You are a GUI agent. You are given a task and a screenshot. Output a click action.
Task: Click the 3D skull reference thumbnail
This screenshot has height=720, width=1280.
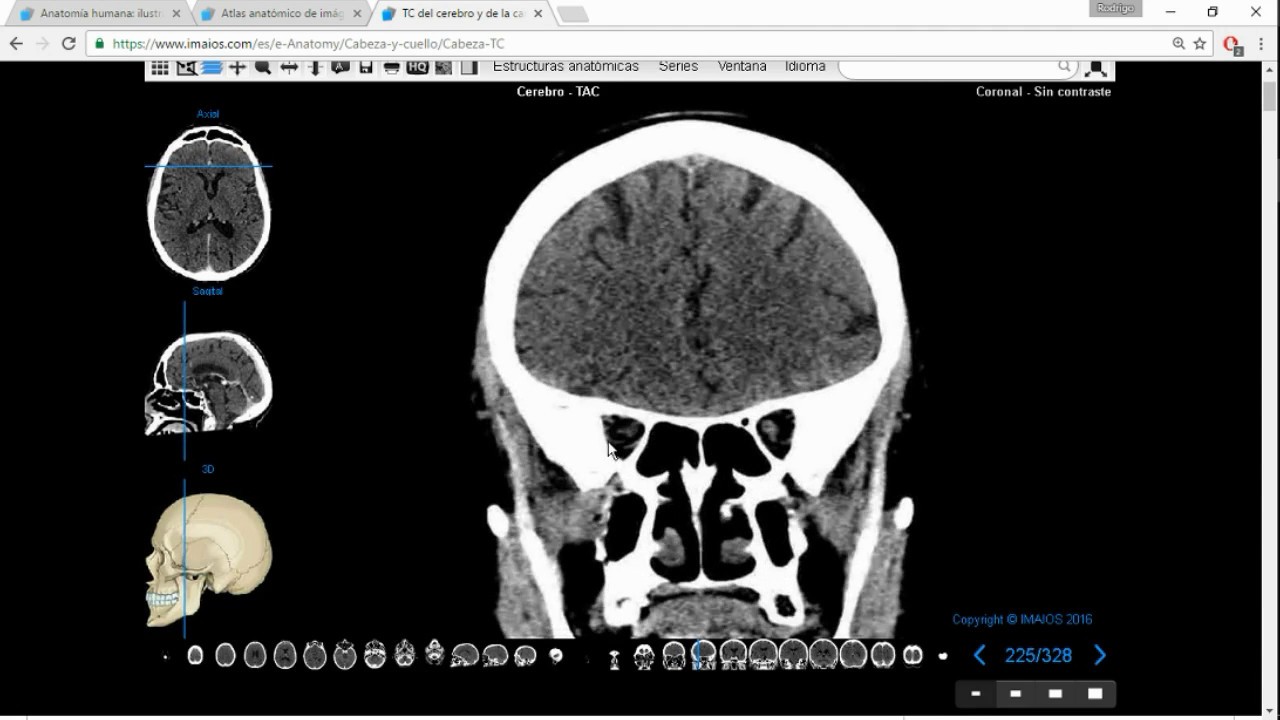pyautogui.click(x=209, y=559)
